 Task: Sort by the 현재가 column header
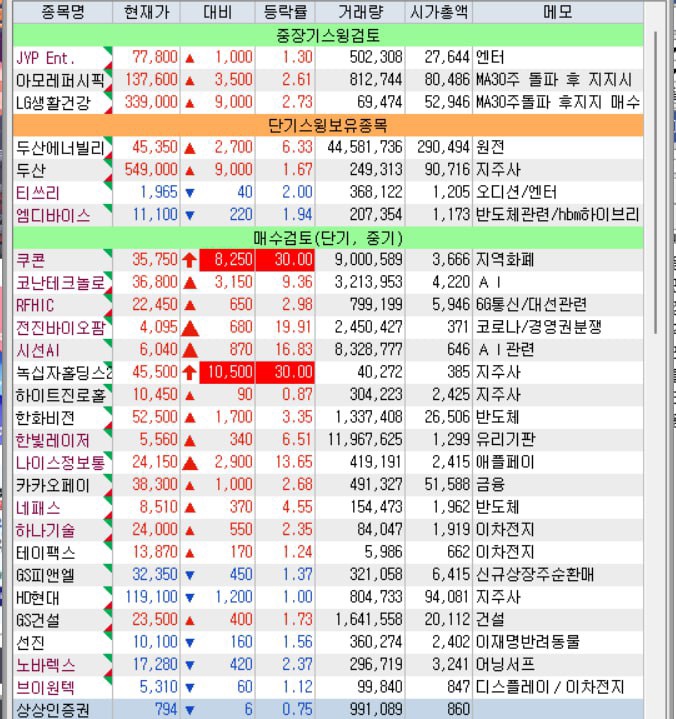point(146,11)
